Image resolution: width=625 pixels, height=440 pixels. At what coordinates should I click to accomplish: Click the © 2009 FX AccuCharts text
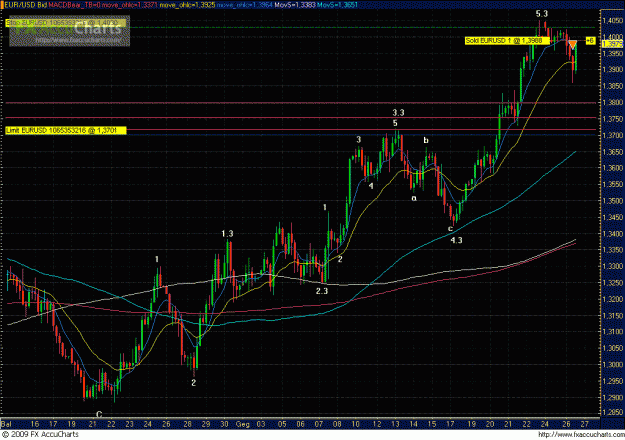click(x=40, y=434)
